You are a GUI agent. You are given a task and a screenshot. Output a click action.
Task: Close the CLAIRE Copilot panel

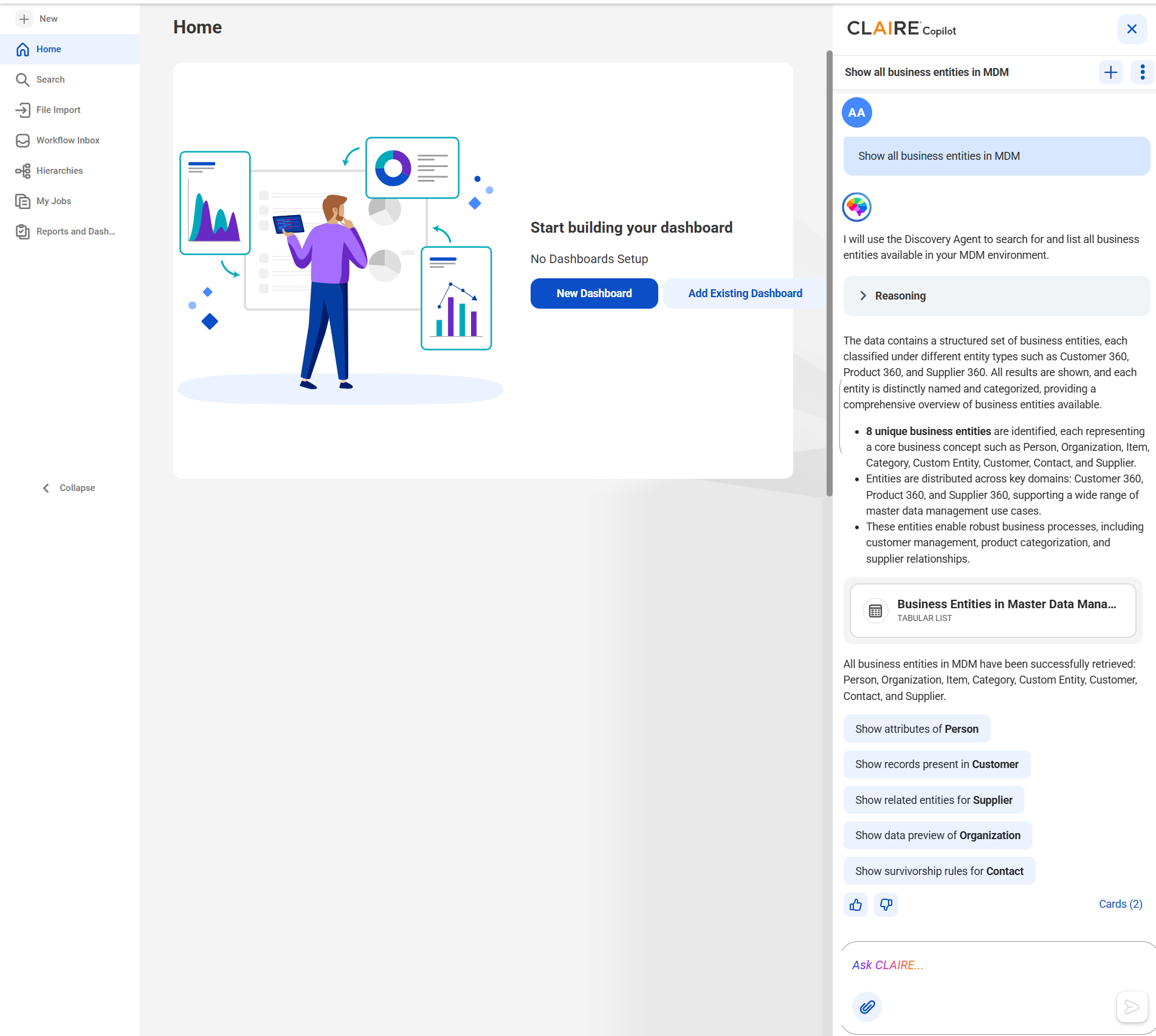click(1132, 29)
